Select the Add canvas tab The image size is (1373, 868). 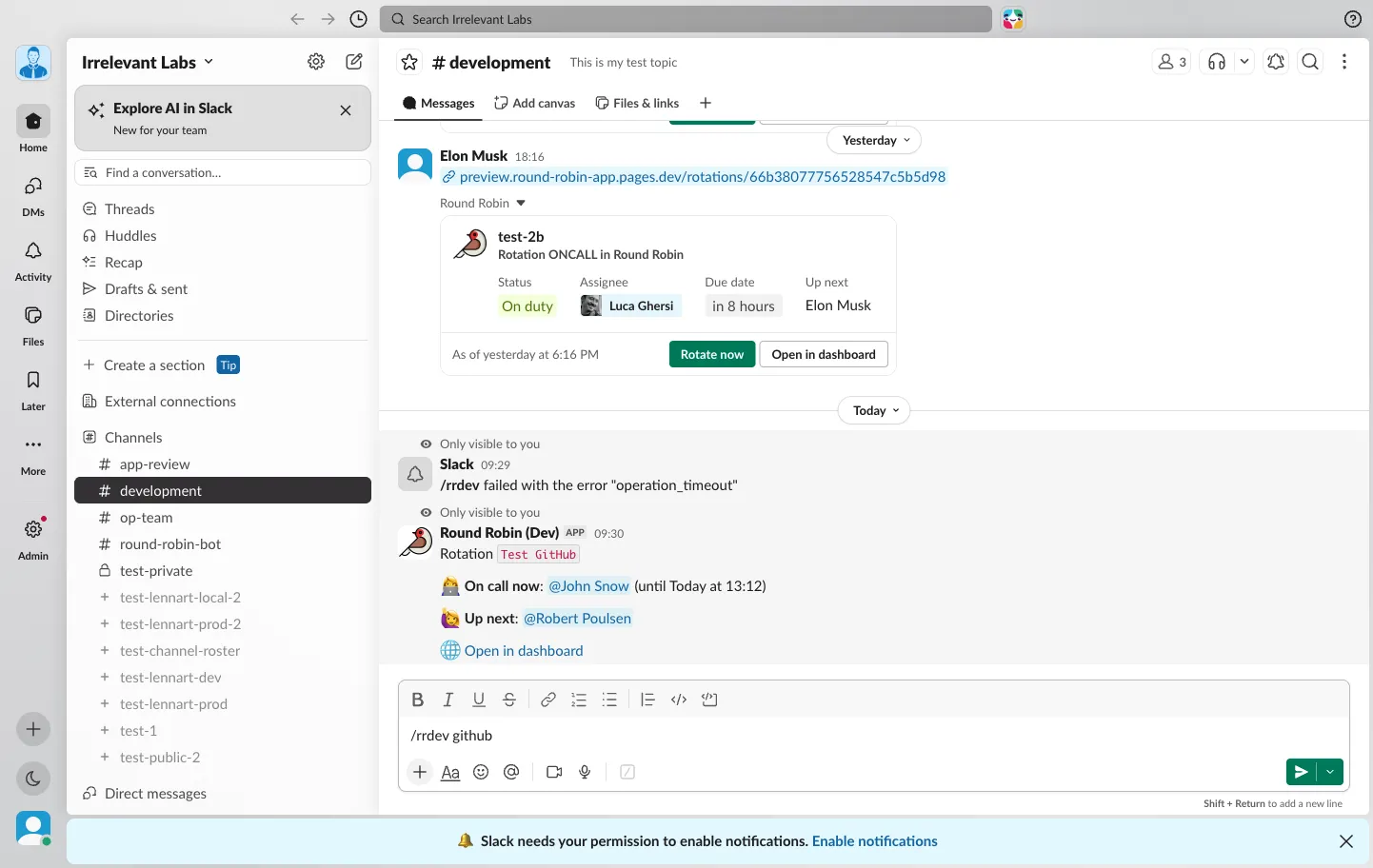(534, 103)
